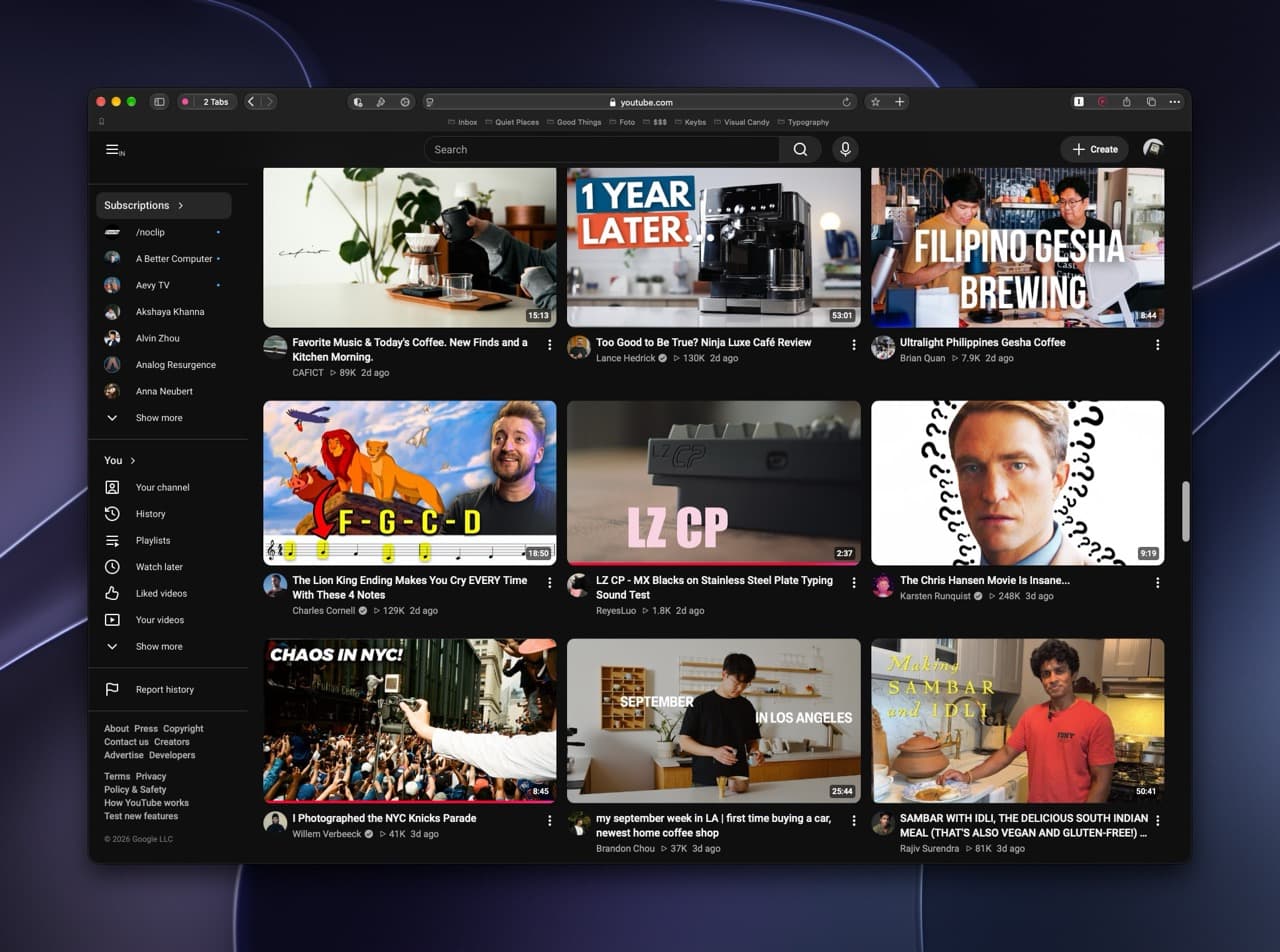
Task: Open 'Favorite Music & Today's Coffee' title
Action: pos(410,349)
